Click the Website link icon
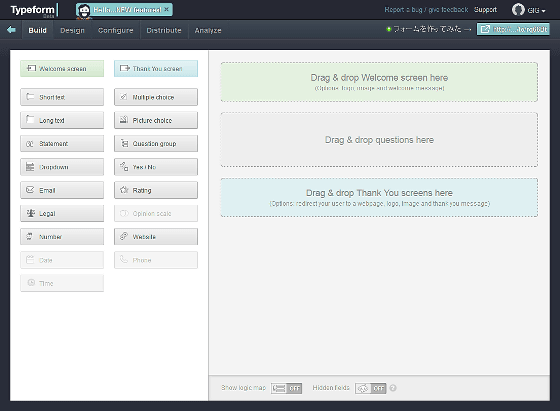This screenshot has width=560, height=411. click(x=124, y=236)
